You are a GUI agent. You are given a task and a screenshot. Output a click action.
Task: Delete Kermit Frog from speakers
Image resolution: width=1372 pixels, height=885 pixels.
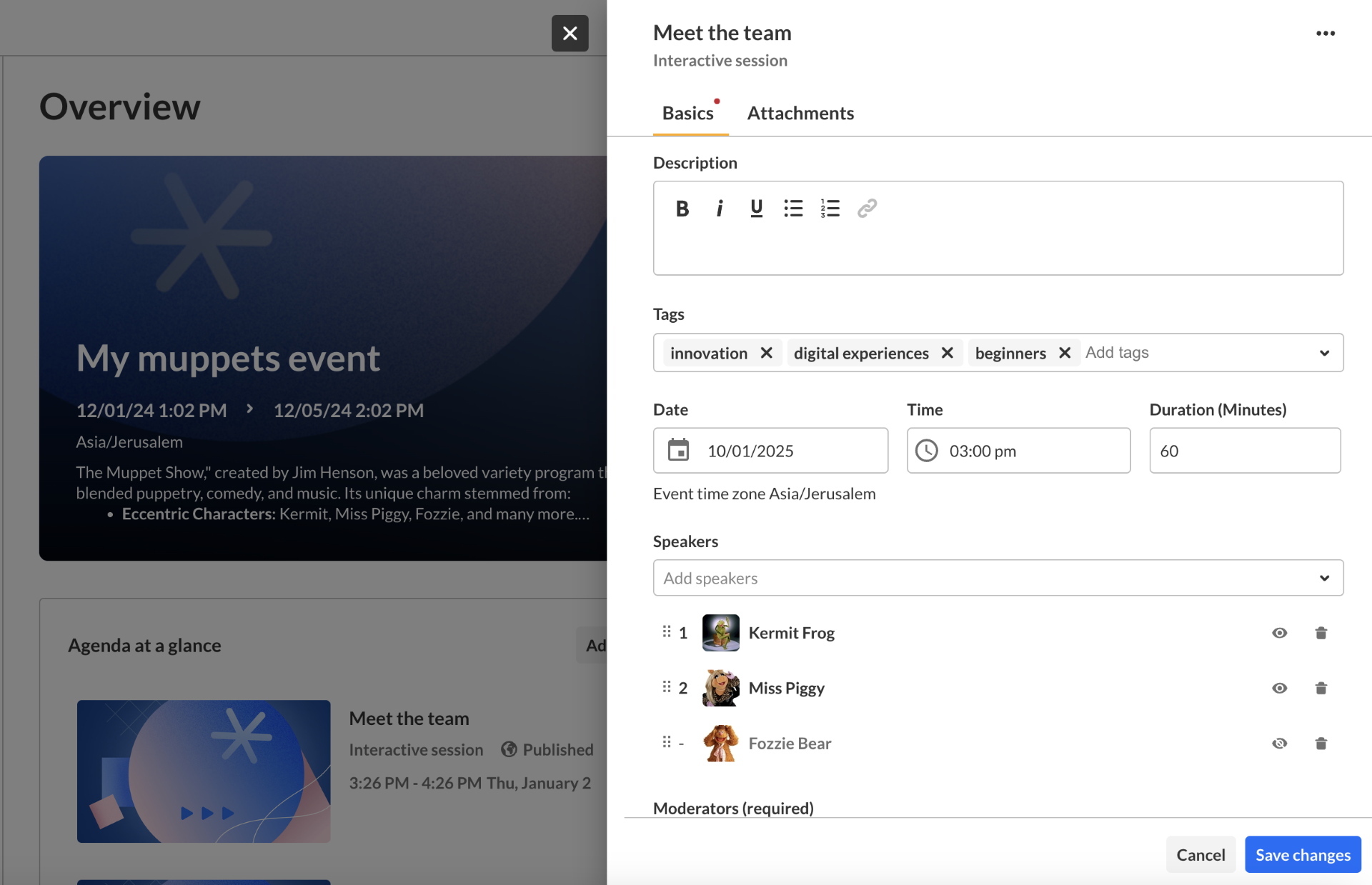[x=1321, y=633]
